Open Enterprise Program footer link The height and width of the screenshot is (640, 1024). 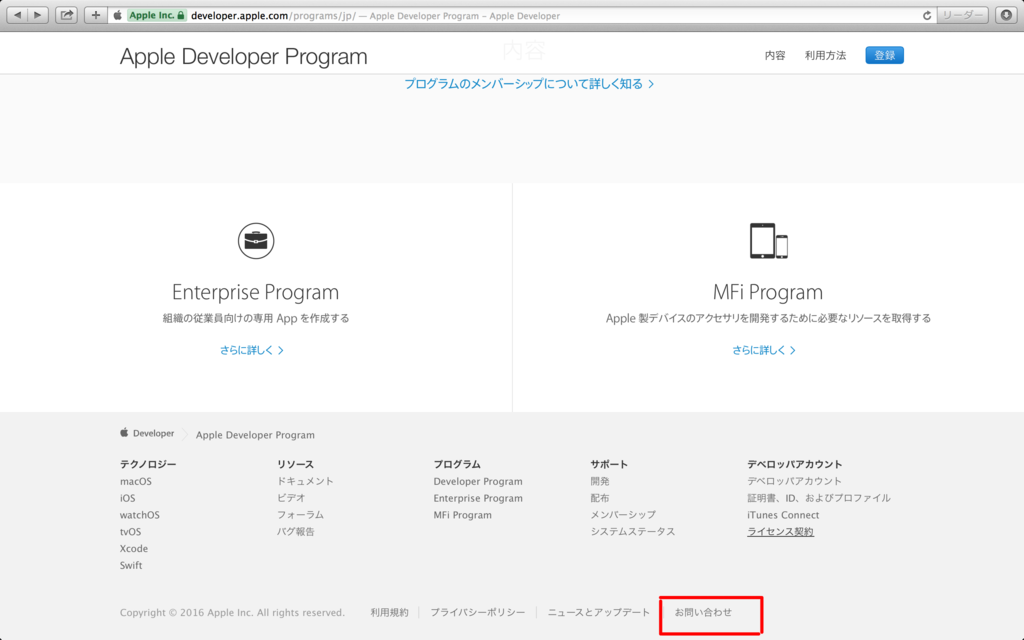point(478,498)
